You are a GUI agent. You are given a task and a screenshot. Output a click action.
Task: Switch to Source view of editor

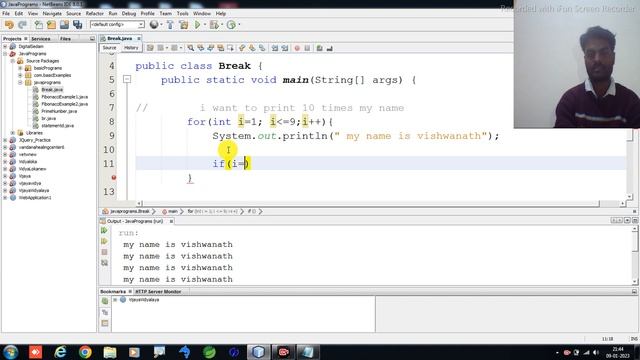(109, 48)
